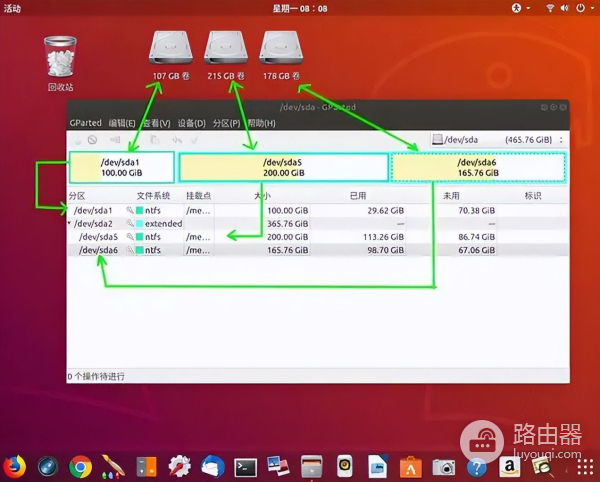Open the 分区(P) menu

click(x=226, y=123)
